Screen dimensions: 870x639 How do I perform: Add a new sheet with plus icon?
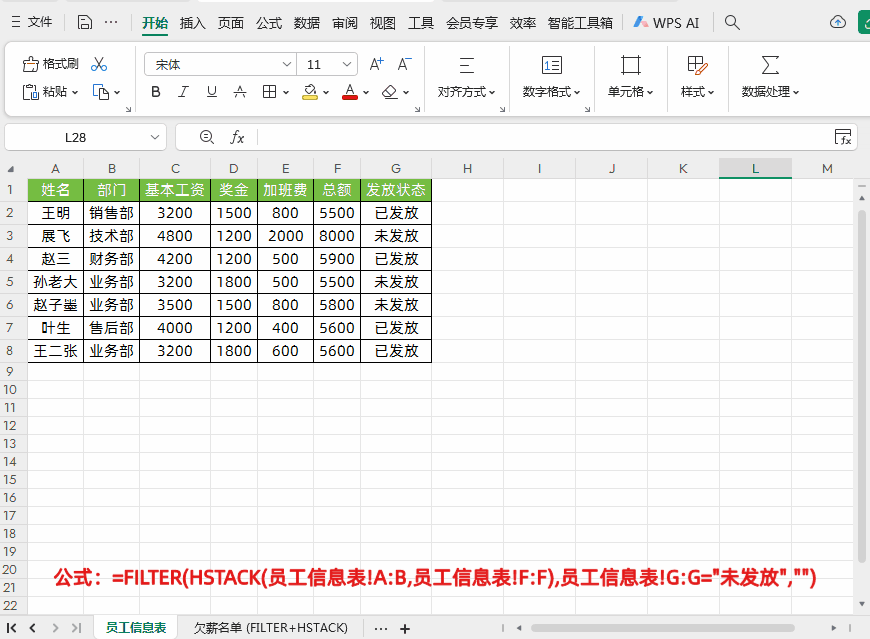[405, 628]
